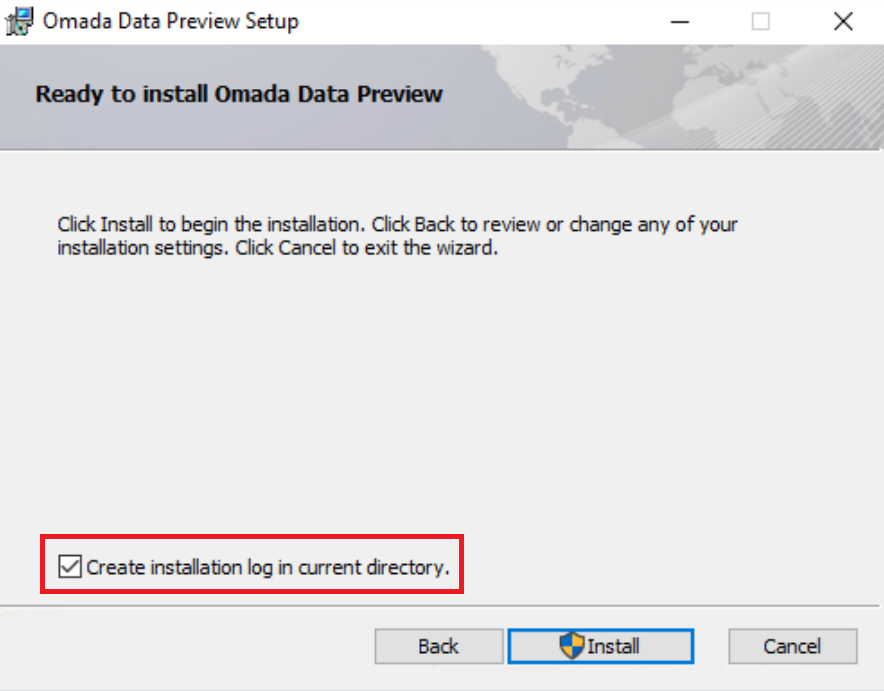
Task: Click the grey header banner left of heading
Action: (17, 97)
